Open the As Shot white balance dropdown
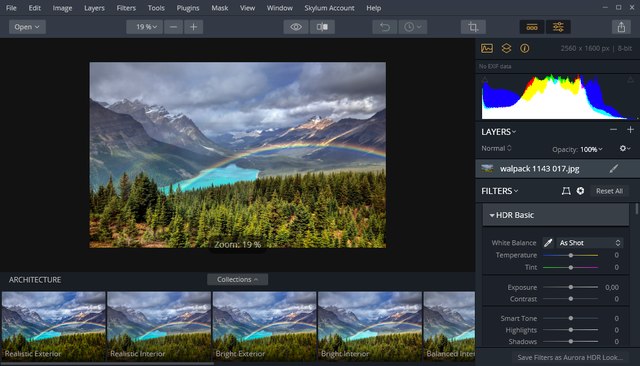This screenshot has height=366, width=640. 590,243
